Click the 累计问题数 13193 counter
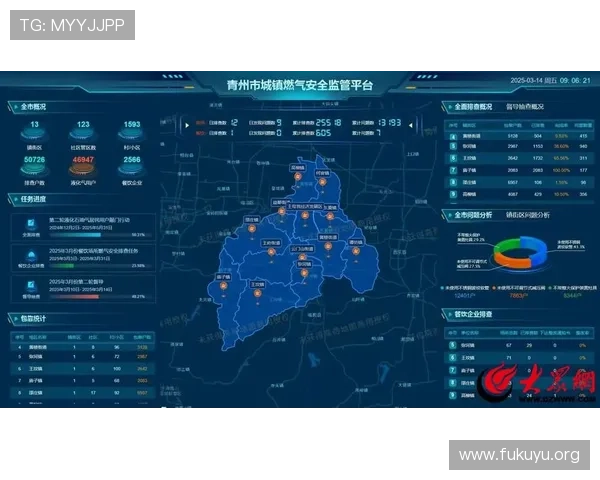This screenshot has height=480, width=600. pos(377,122)
